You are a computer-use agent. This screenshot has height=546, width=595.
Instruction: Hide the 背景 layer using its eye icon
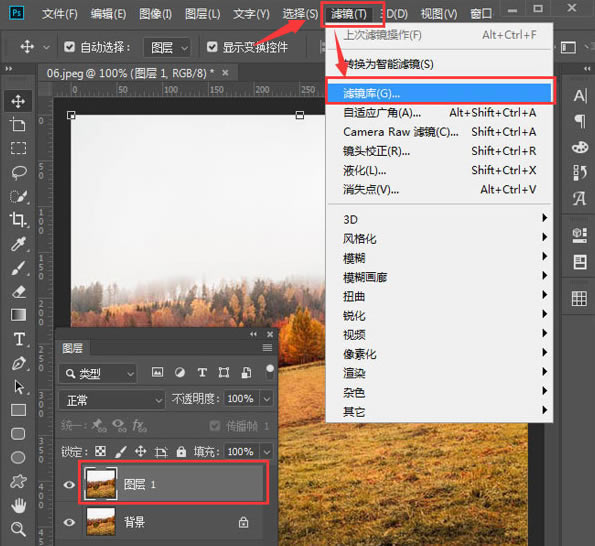coord(69,522)
